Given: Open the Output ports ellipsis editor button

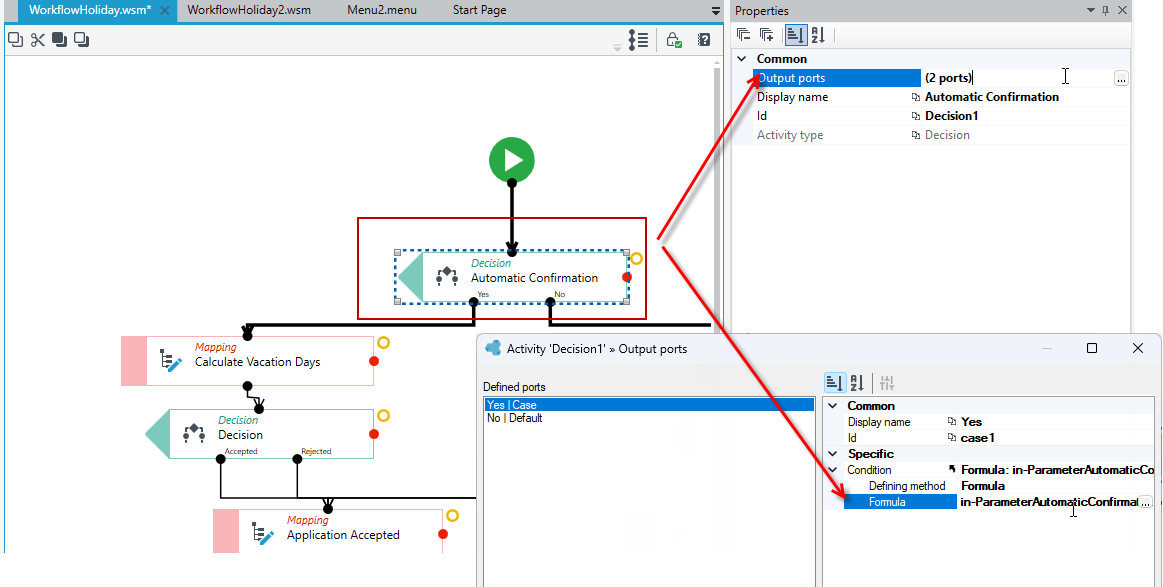Looking at the screenshot, I should [x=1121, y=78].
